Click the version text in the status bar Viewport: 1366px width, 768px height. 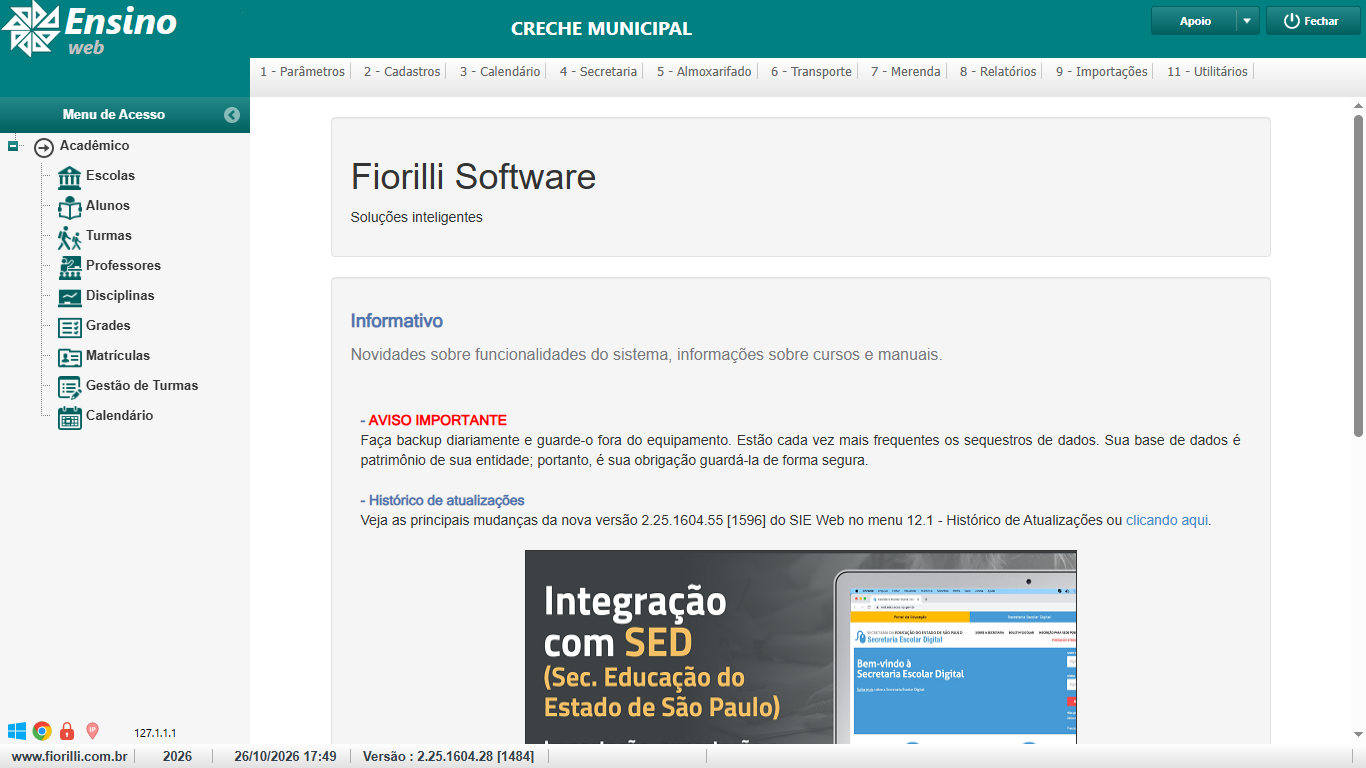click(448, 756)
